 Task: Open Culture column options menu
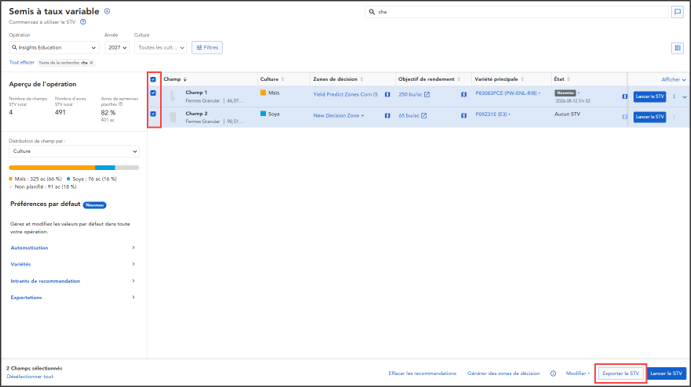[x=282, y=79]
